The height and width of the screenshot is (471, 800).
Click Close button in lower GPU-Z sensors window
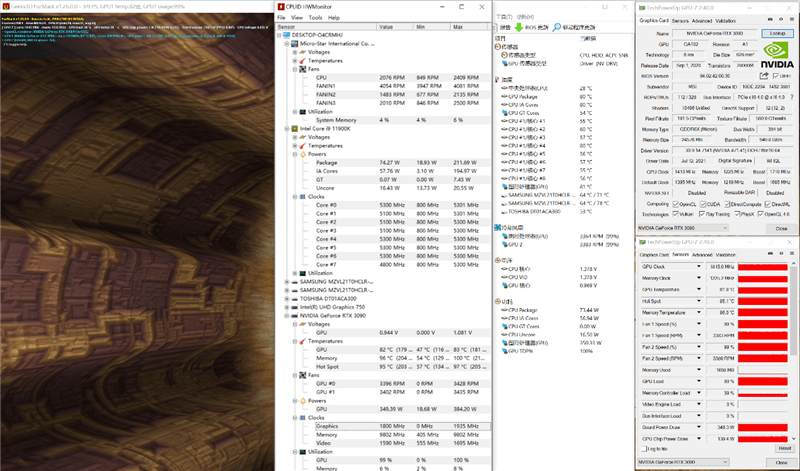click(781, 462)
